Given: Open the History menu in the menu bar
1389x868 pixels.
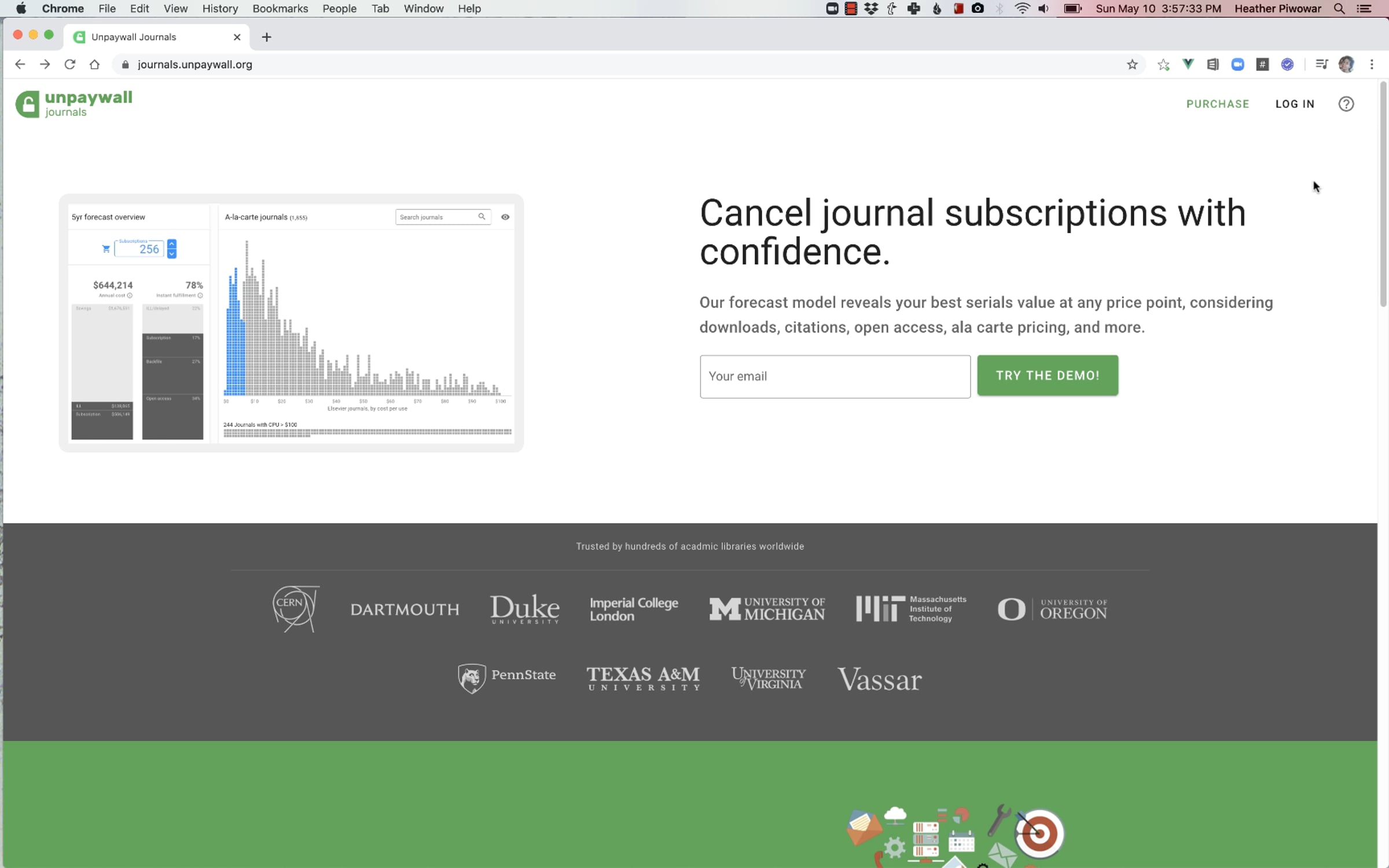Looking at the screenshot, I should point(220,9).
